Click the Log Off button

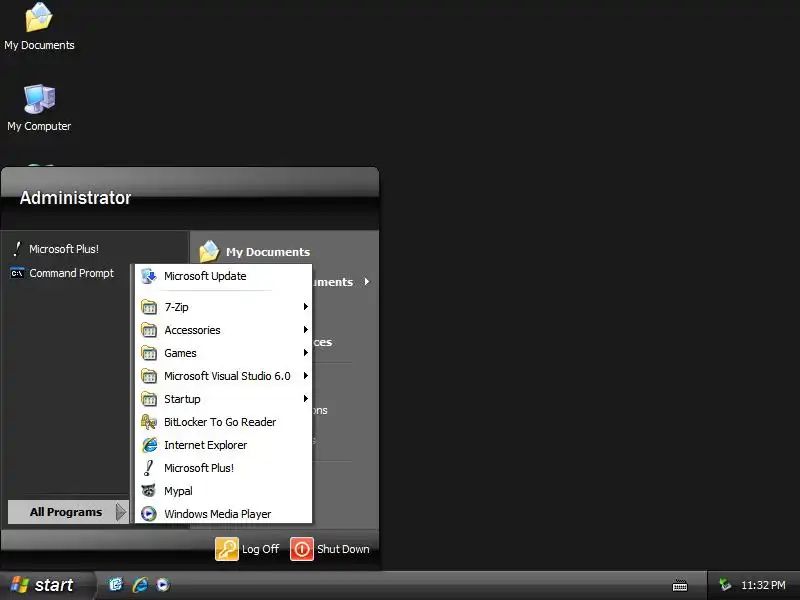tap(248, 549)
